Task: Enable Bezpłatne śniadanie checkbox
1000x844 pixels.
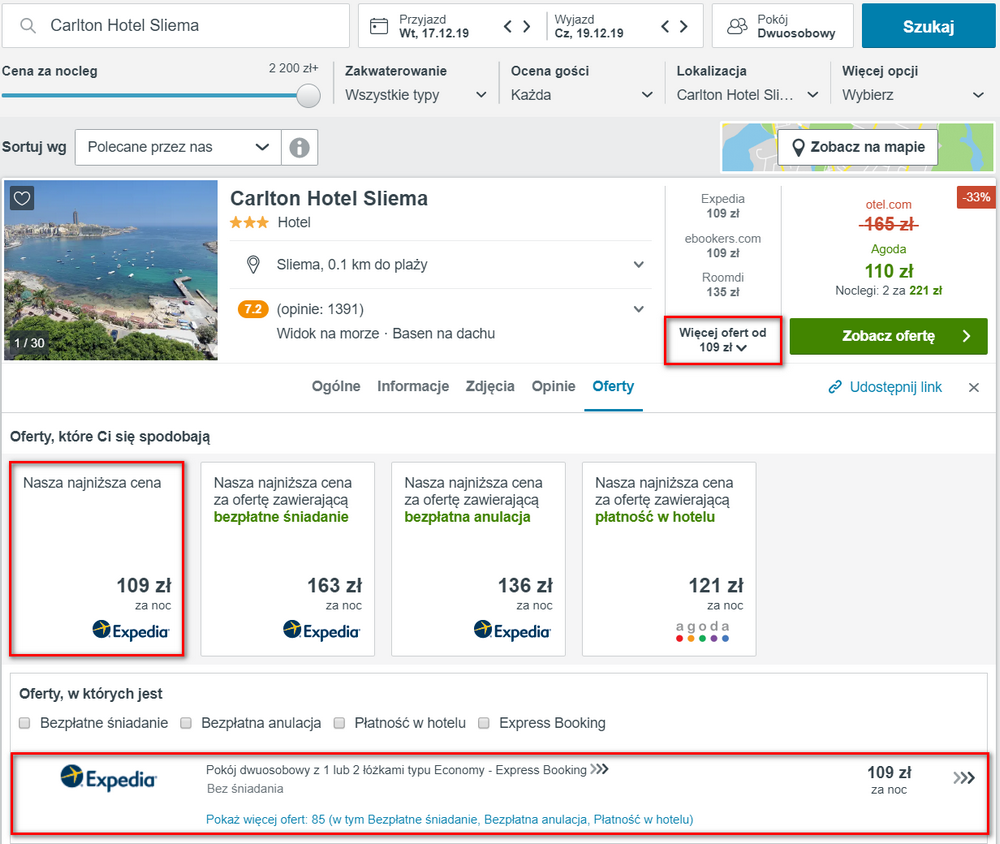Action: click(25, 723)
